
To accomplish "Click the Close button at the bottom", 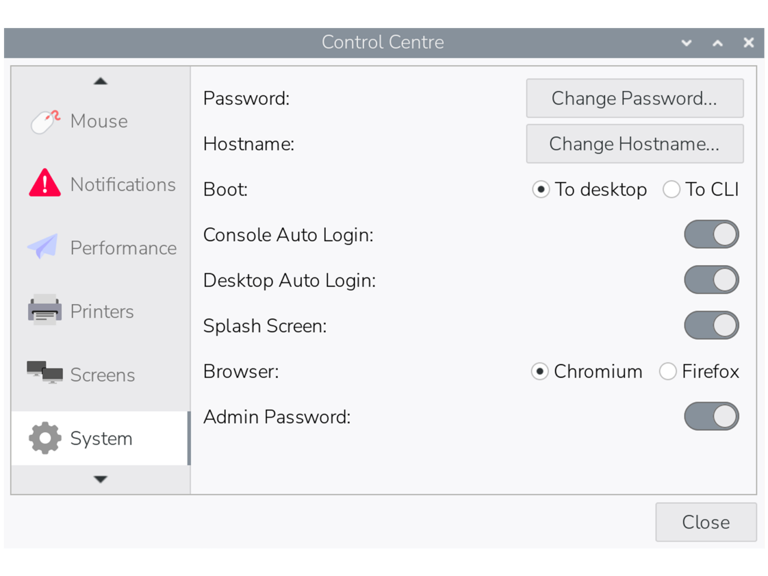I will point(705,522).
